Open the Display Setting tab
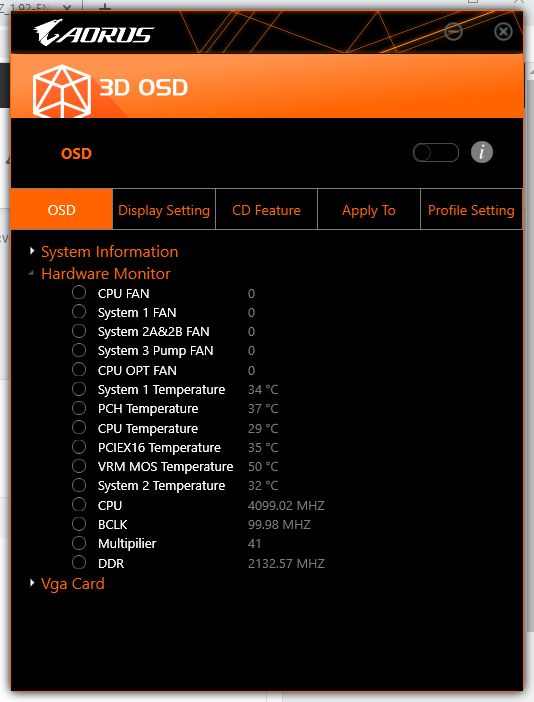Viewport: 534px width, 702px height. click(x=164, y=210)
